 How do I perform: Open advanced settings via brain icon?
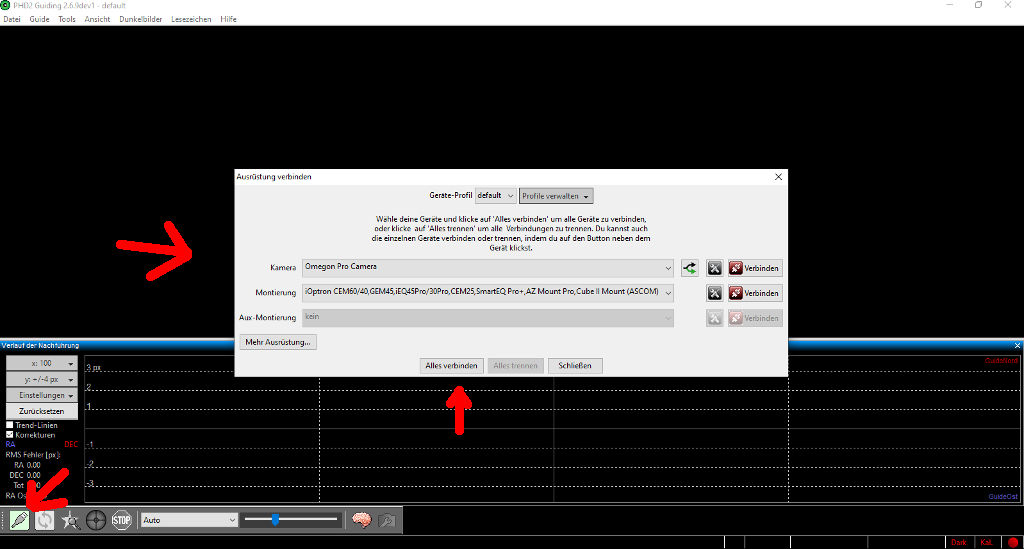coord(361,520)
